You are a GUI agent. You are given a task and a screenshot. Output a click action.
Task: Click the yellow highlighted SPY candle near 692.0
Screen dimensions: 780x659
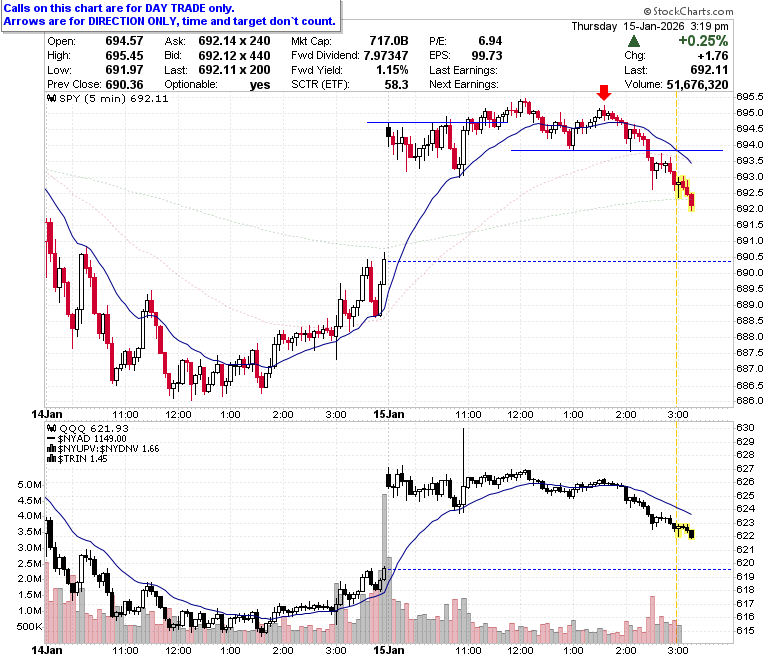(x=691, y=202)
